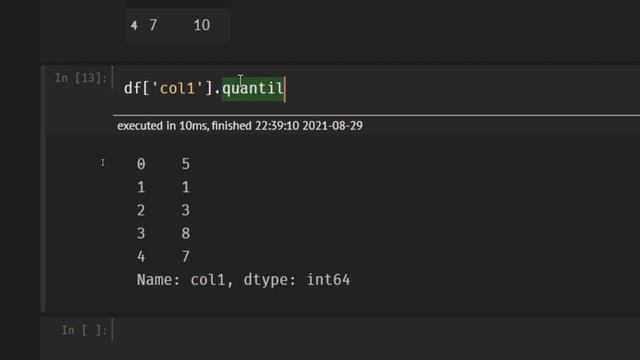Click the output value 5 in row 0
This screenshot has height=360, width=640.
tap(185, 164)
